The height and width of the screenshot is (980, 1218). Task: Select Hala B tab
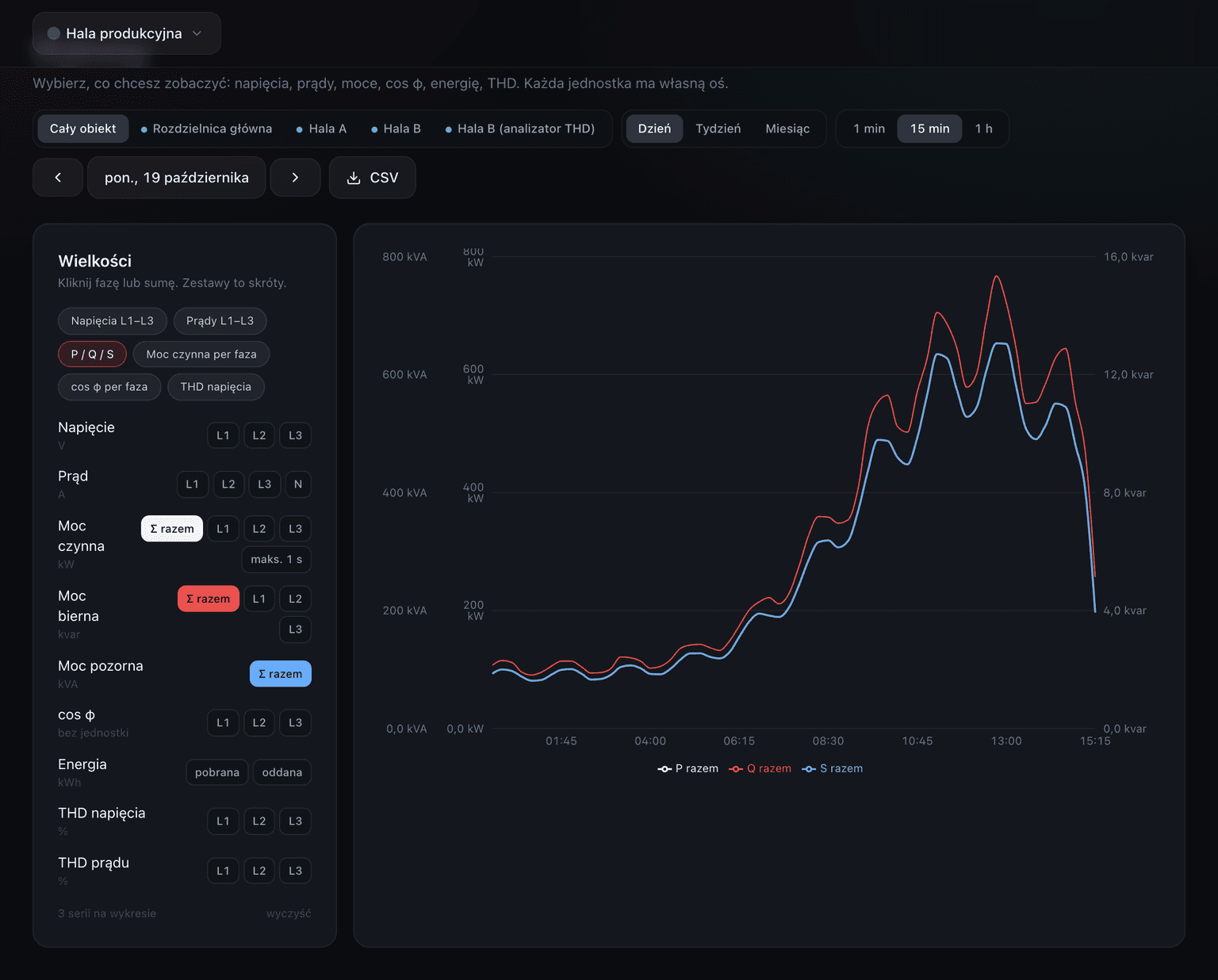396,128
